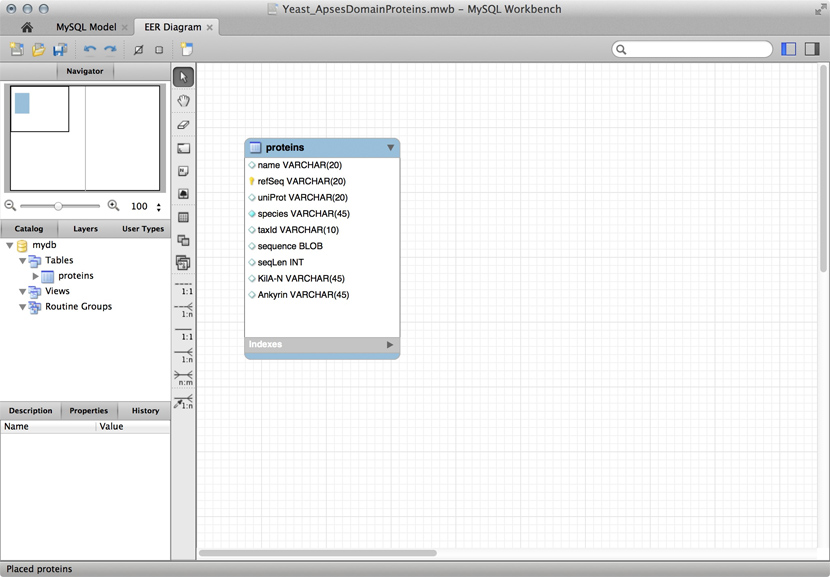The image size is (830, 577).
Task: Collapse the Tables tree node
Action: coord(22,261)
